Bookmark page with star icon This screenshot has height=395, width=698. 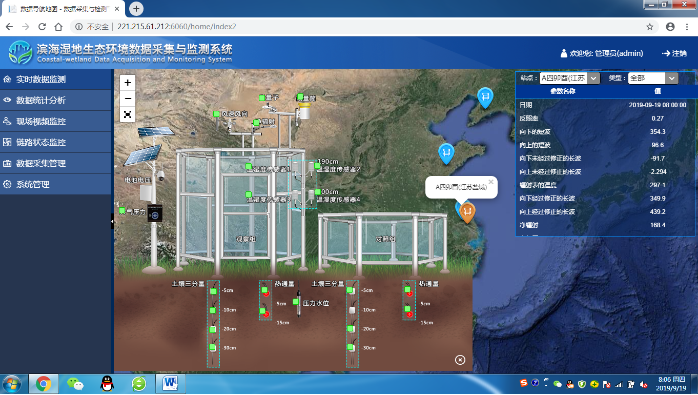pyautogui.click(x=649, y=27)
